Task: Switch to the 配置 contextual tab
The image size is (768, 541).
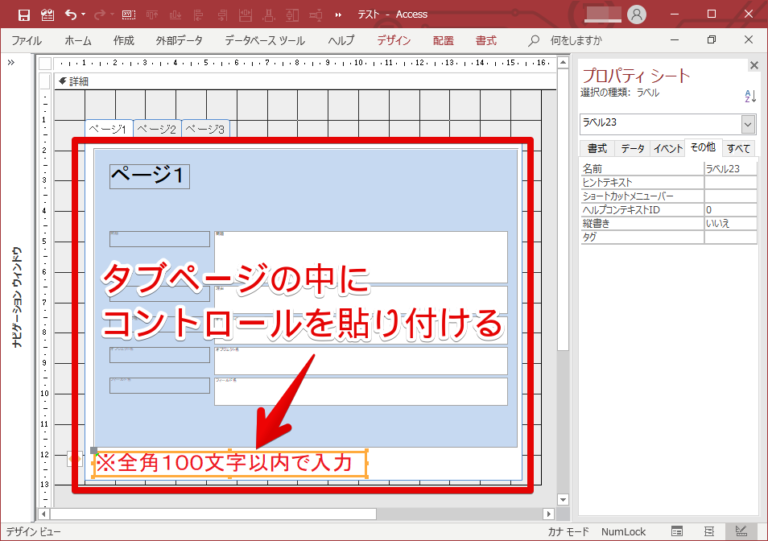Action: pyautogui.click(x=443, y=41)
